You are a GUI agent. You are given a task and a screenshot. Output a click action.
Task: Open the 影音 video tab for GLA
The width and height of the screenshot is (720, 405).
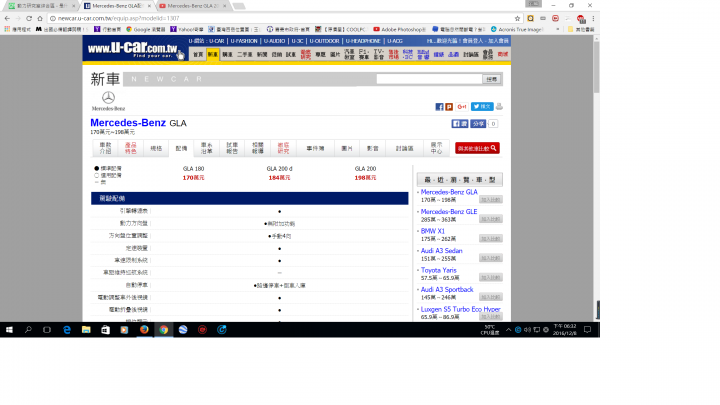click(x=372, y=148)
